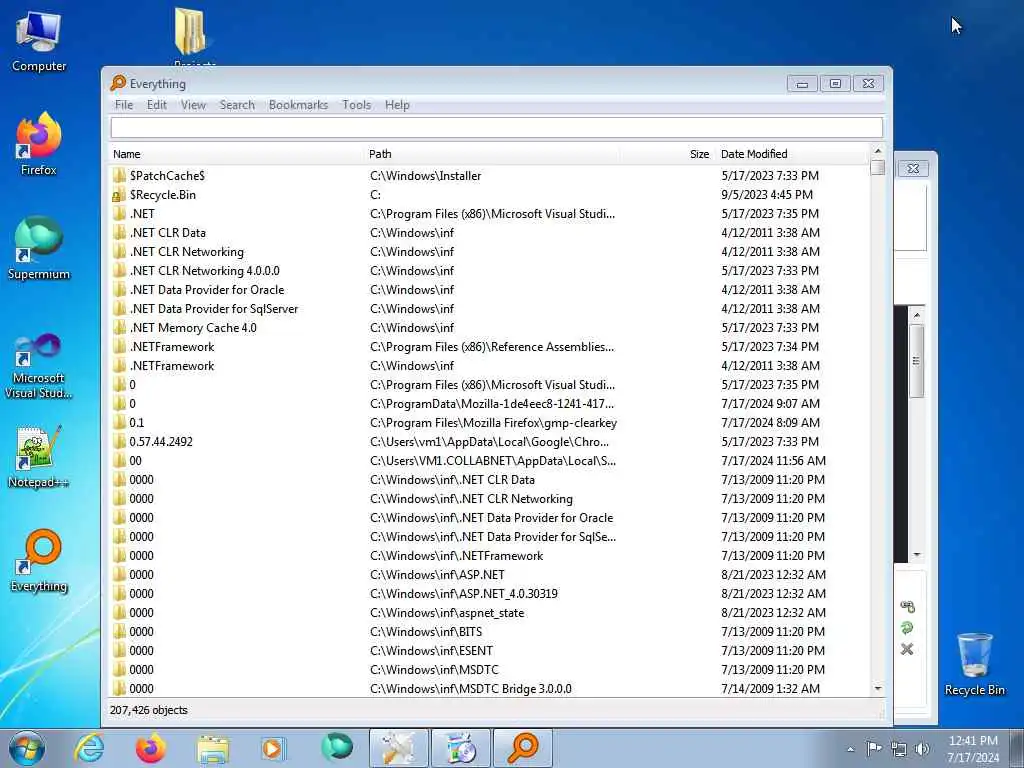Click the $Recycle.Bin locked folder icon
The height and width of the screenshot is (768, 1024).
coord(118,195)
